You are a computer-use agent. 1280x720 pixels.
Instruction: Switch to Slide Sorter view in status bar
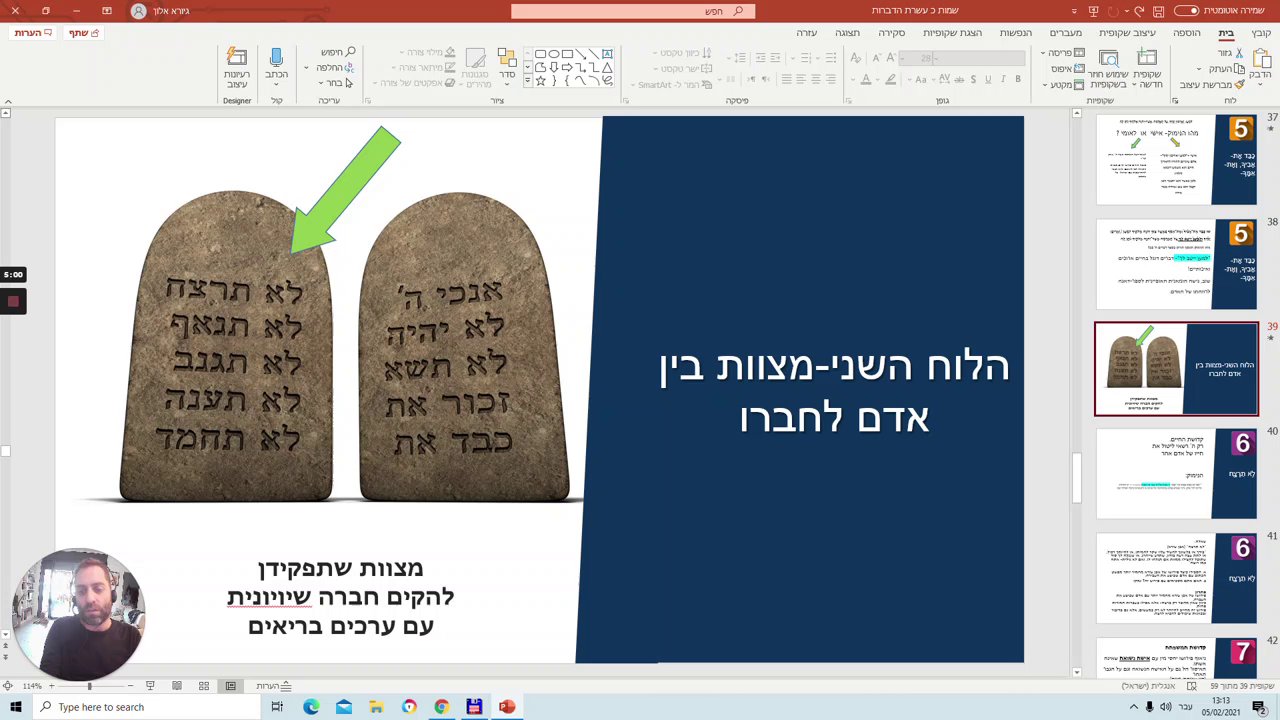[x=204, y=686]
